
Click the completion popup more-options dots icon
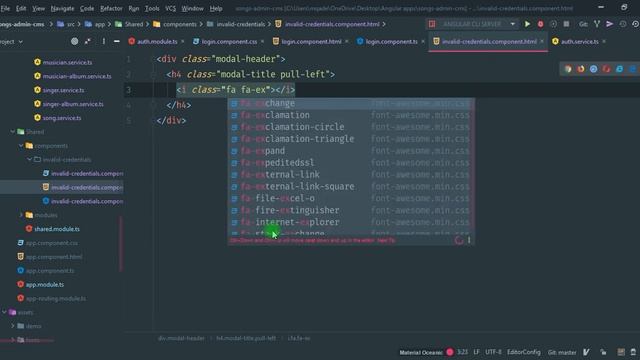pyautogui.click(x=469, y=240)
